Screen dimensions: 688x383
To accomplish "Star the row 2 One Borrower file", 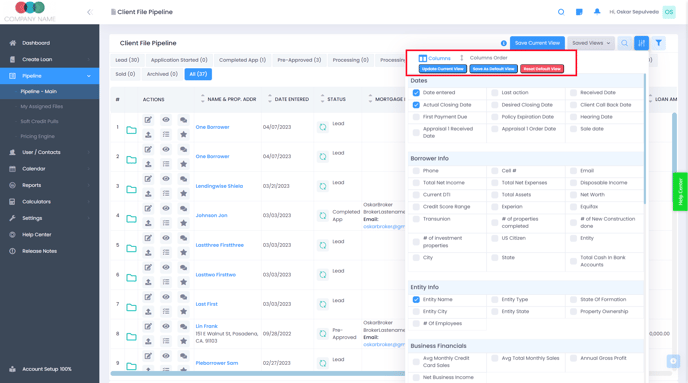I will point(183,164).
